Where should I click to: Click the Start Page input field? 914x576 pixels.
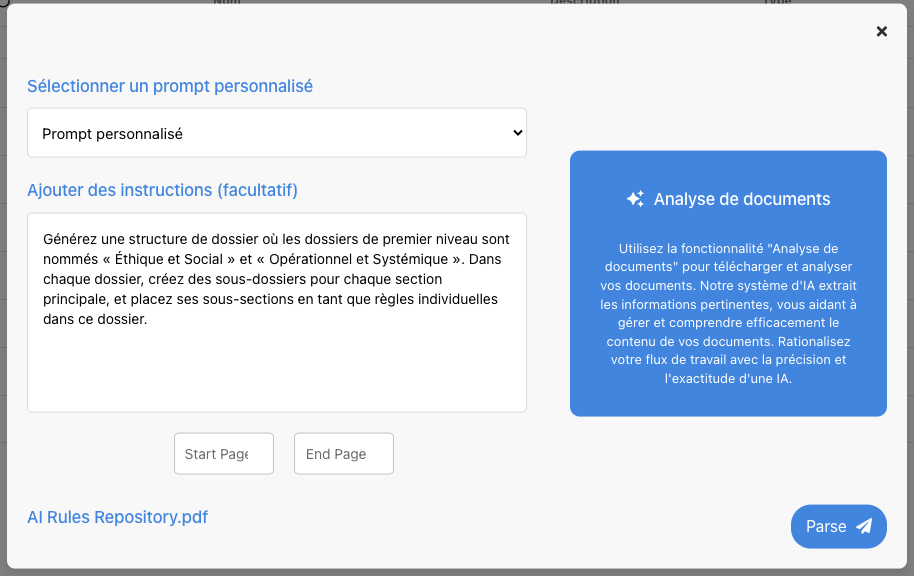pos(223,454)
